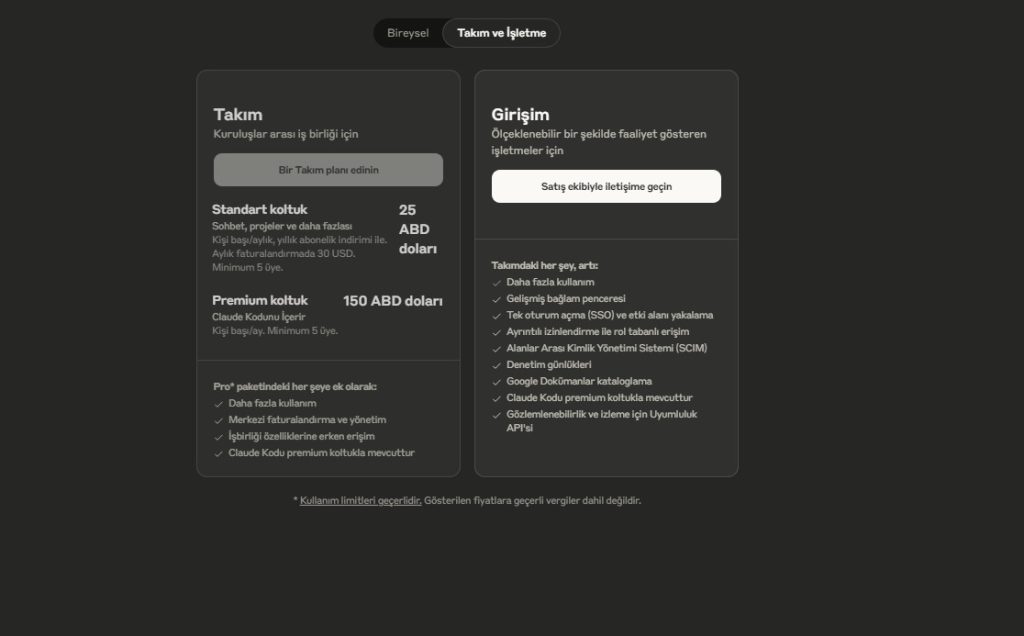Viewport: 1024px width, 636px height.
Task: Click checkmark beside Ayrıntılı izinlendirme ile rol tabanlı erişim
Action: pos(497,332)
